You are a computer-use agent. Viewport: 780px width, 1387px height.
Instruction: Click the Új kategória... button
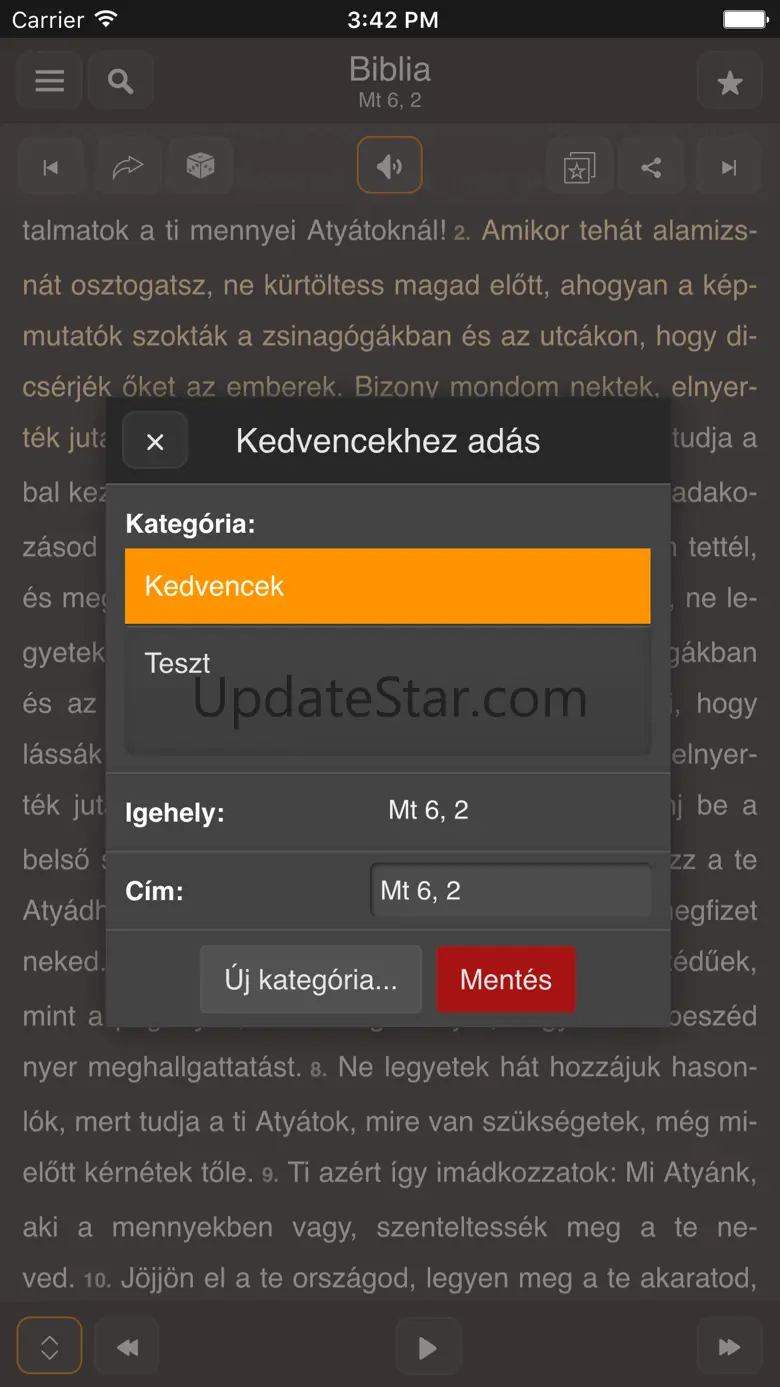311,980
